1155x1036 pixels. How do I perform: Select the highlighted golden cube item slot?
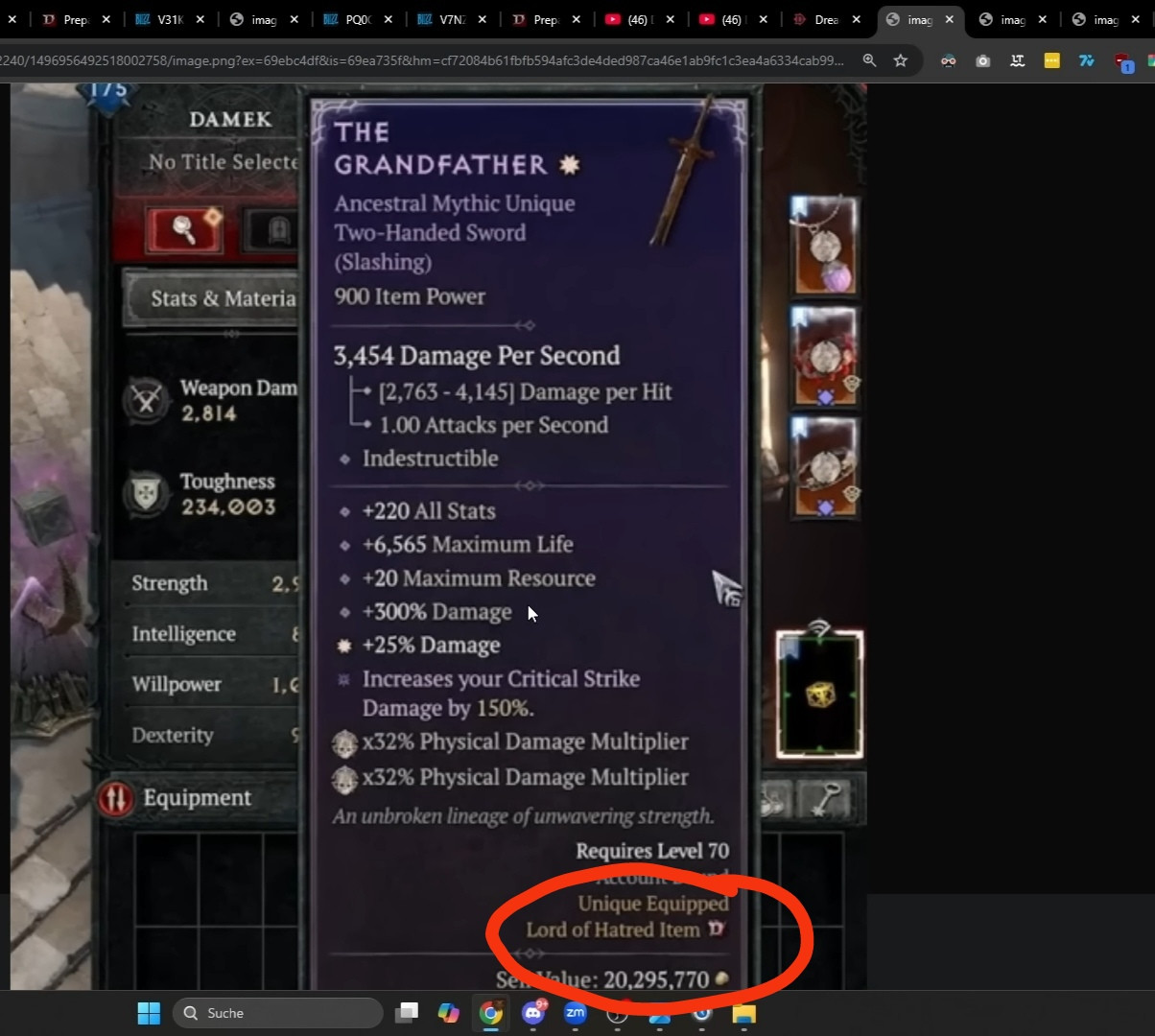tap(819, 695)
